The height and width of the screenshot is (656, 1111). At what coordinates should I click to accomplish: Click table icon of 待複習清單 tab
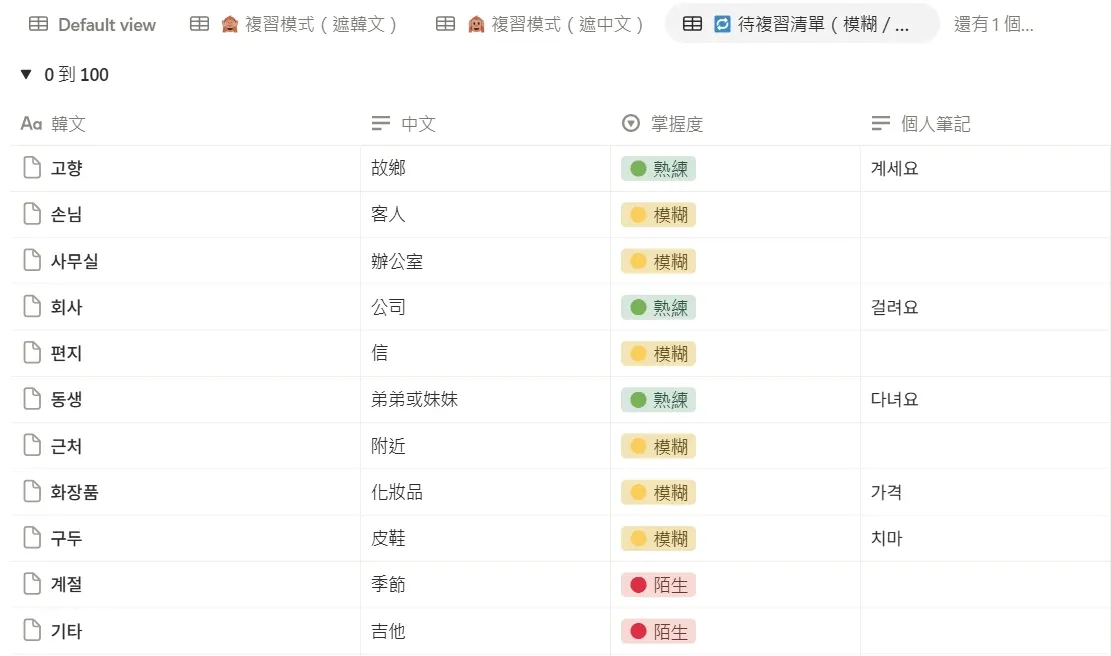[692, 24]
